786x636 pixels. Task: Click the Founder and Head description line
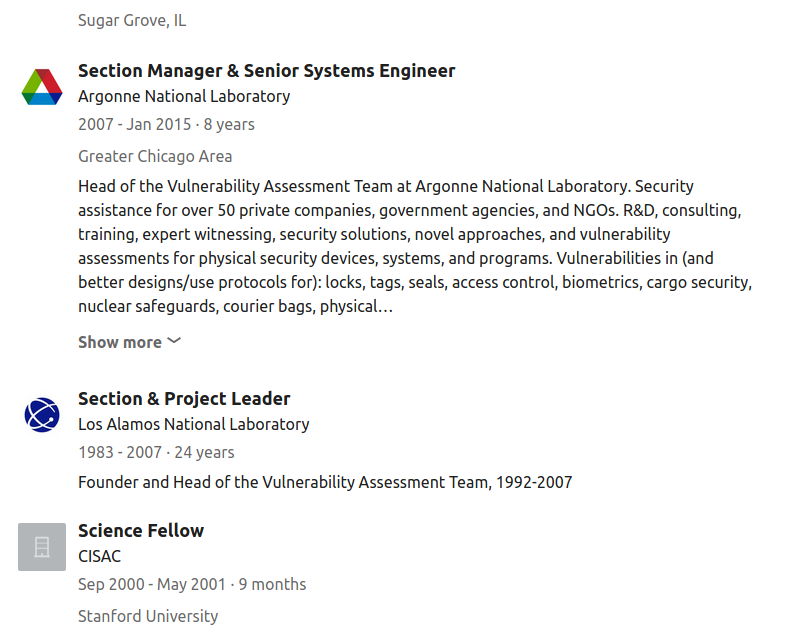click(325, 482)
